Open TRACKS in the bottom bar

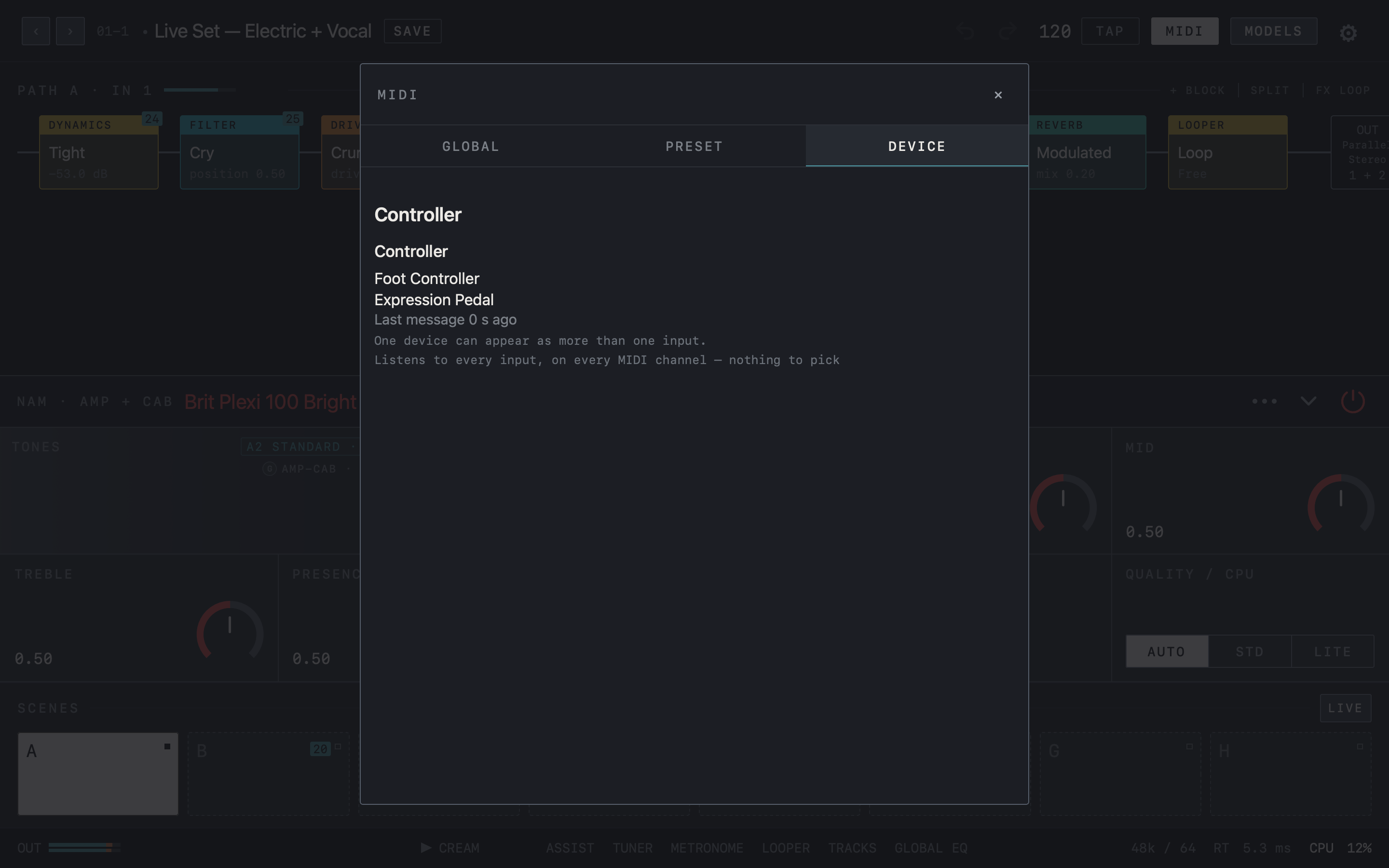point(852,848)
